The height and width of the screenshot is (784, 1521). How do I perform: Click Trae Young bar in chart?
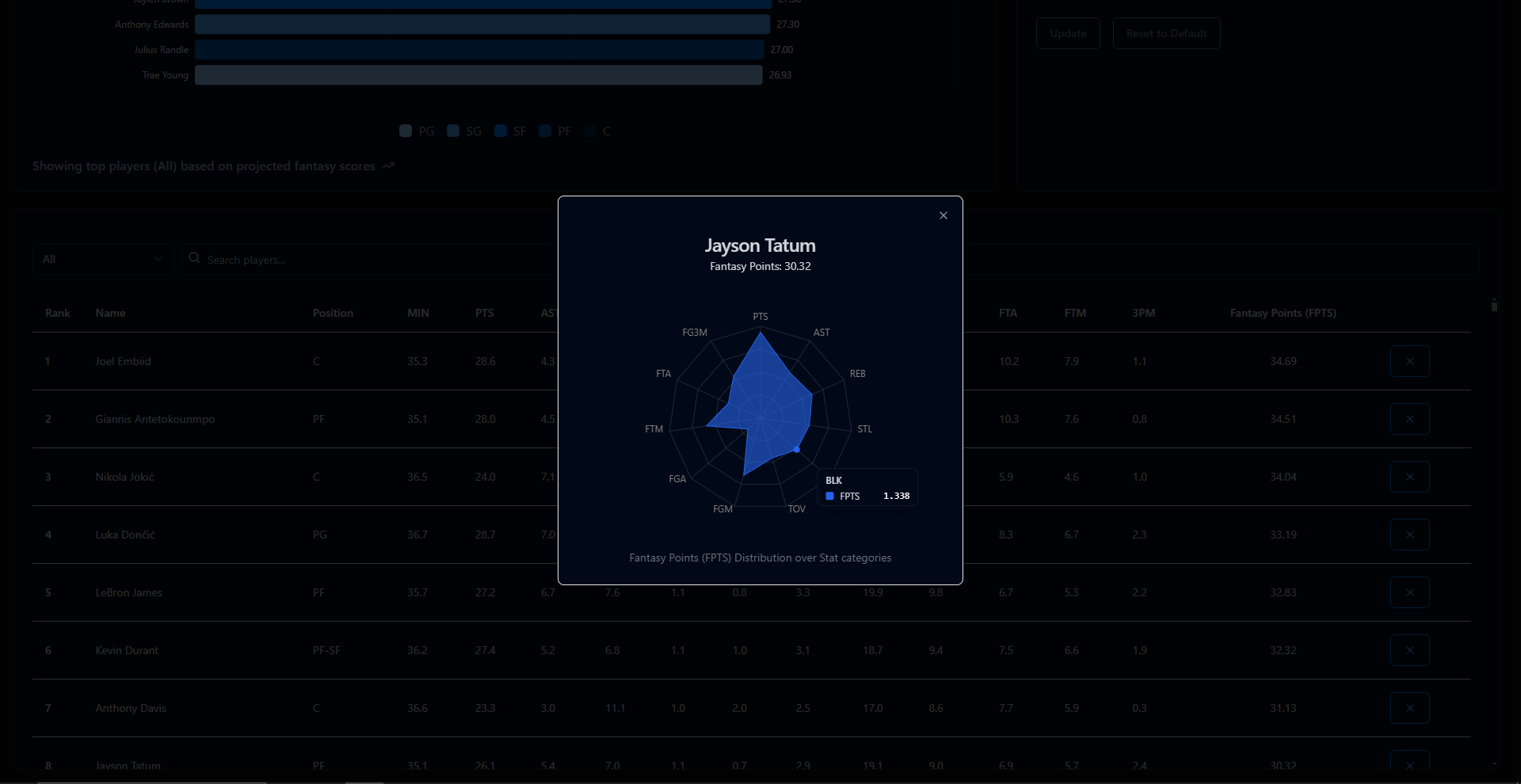[x=478, y=75]
